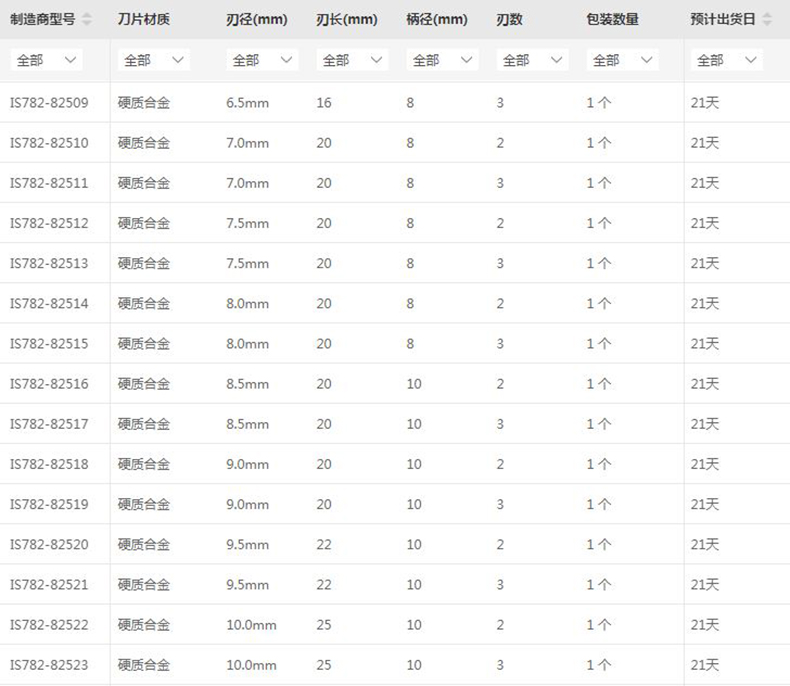The width and height of the screenshot is (790, 686).
Task: Click 硬质合金 in IS782-82514 row
Action: (144, 304)
